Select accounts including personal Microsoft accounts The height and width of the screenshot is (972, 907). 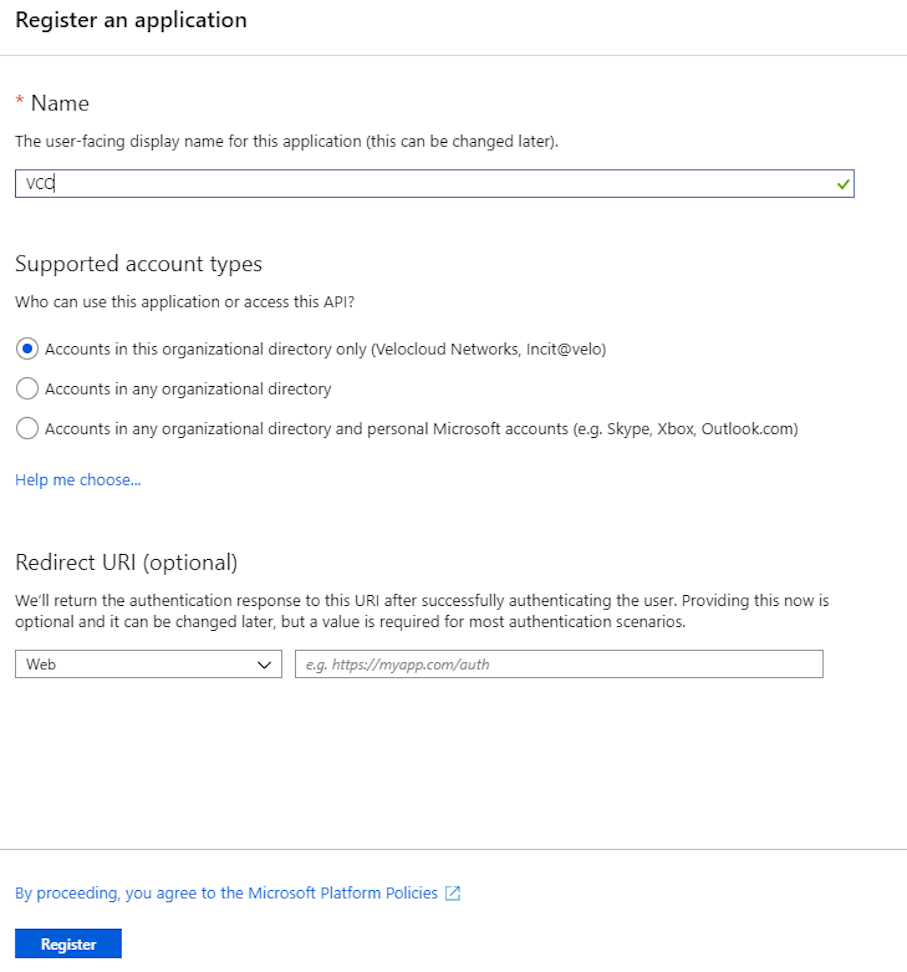[x=27, y=428]
